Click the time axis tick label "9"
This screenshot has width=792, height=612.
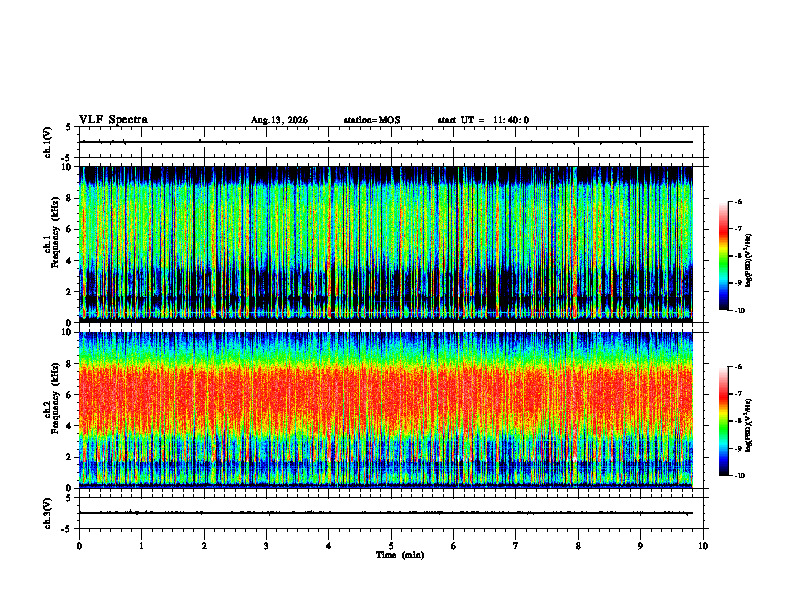pos(640,546)
